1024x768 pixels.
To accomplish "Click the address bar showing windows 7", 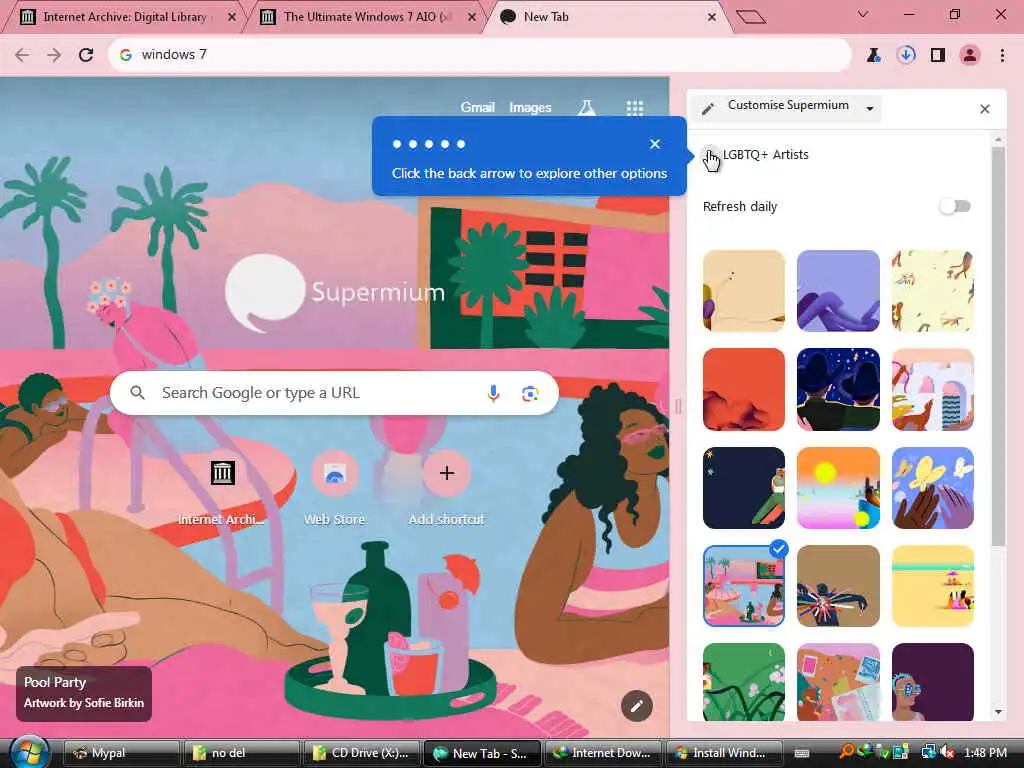I will 480,55.
